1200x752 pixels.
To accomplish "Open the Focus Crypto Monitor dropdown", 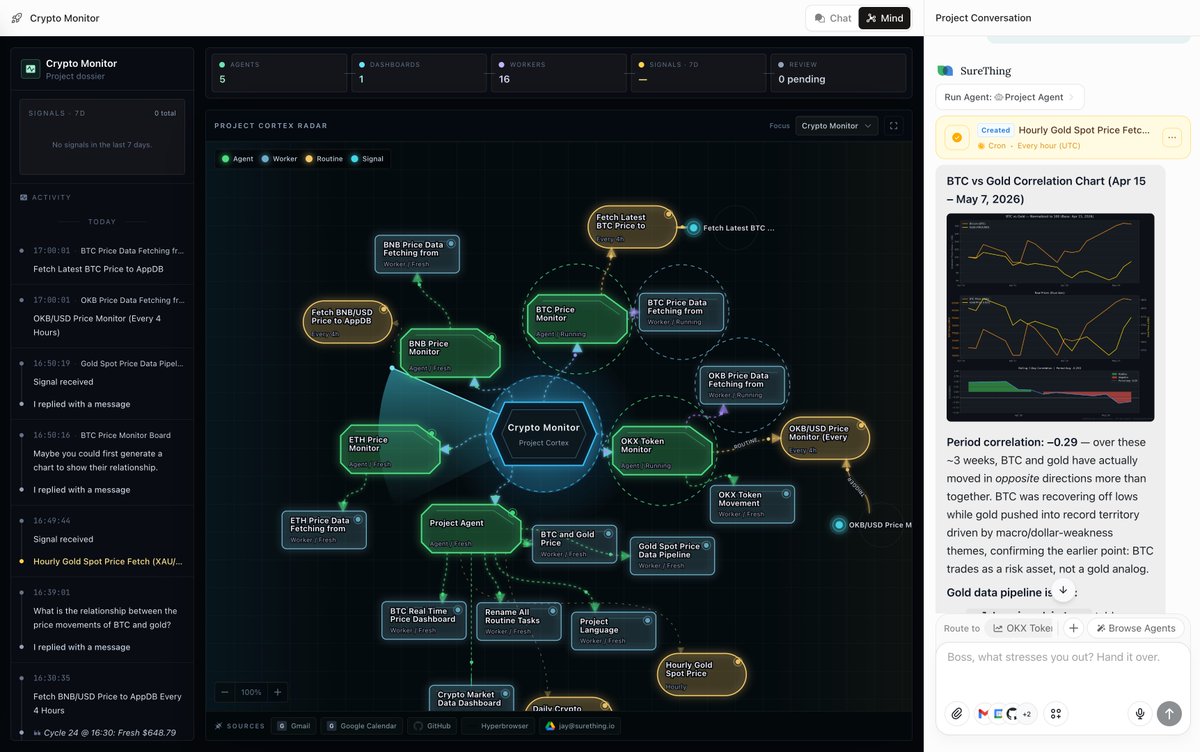I will pos(837,126).
